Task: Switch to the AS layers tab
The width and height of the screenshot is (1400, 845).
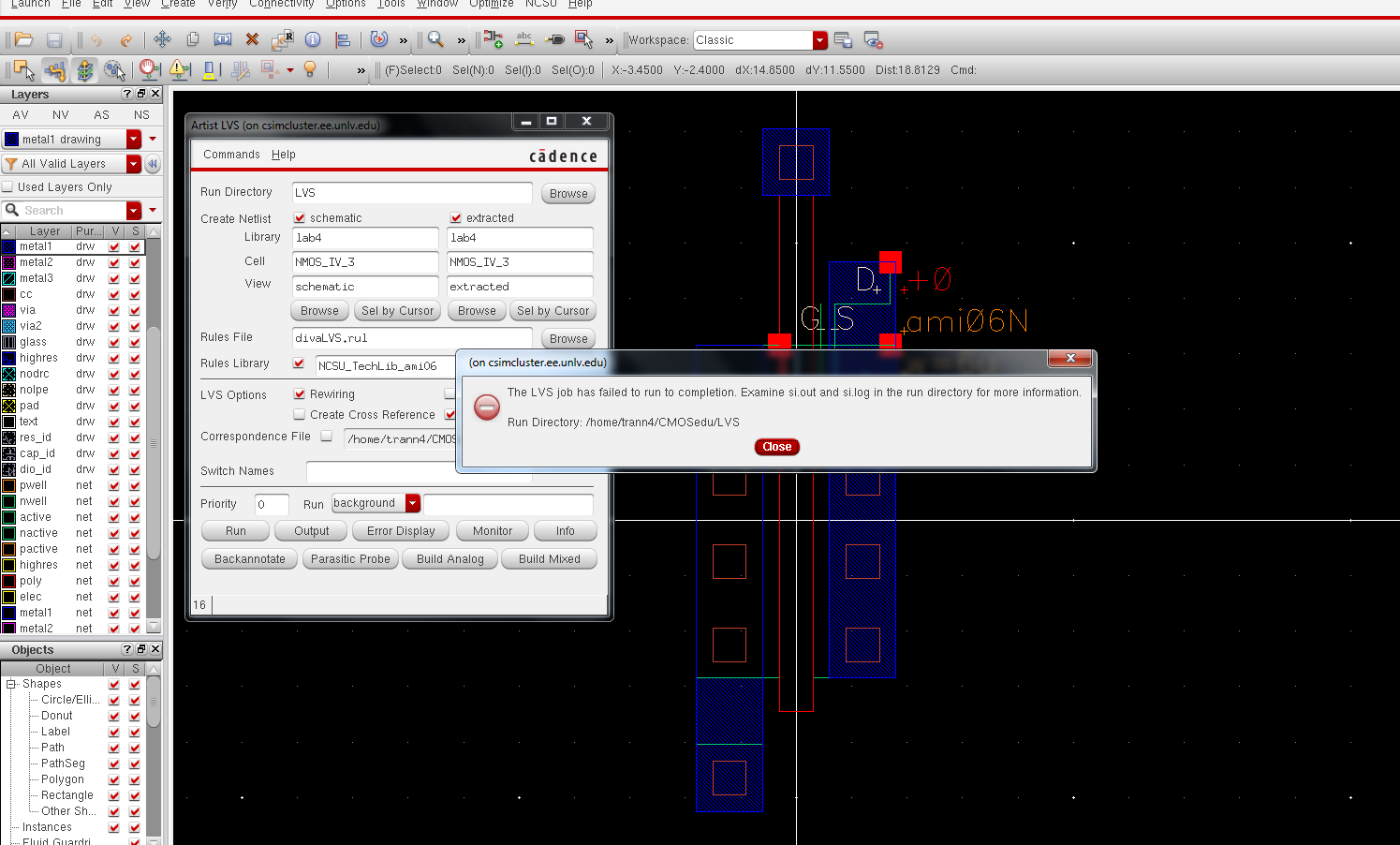Action: pos(102,114)
